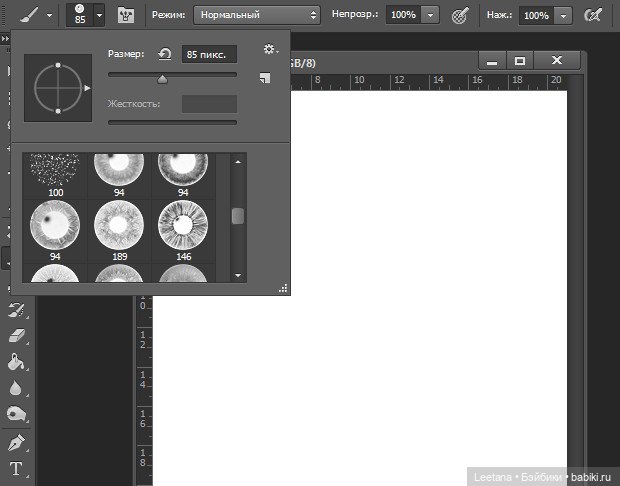Select the History Brush tool

pos(17,309)
